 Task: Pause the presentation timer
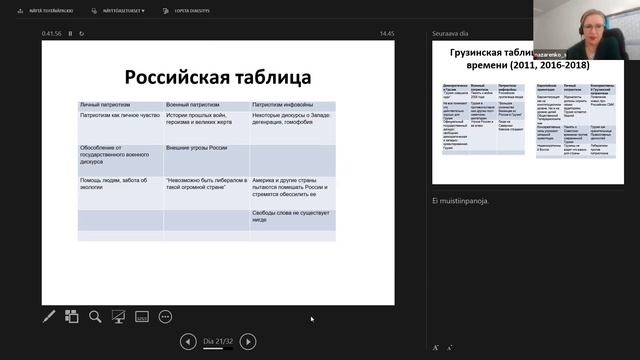click(x=70, y=33)
